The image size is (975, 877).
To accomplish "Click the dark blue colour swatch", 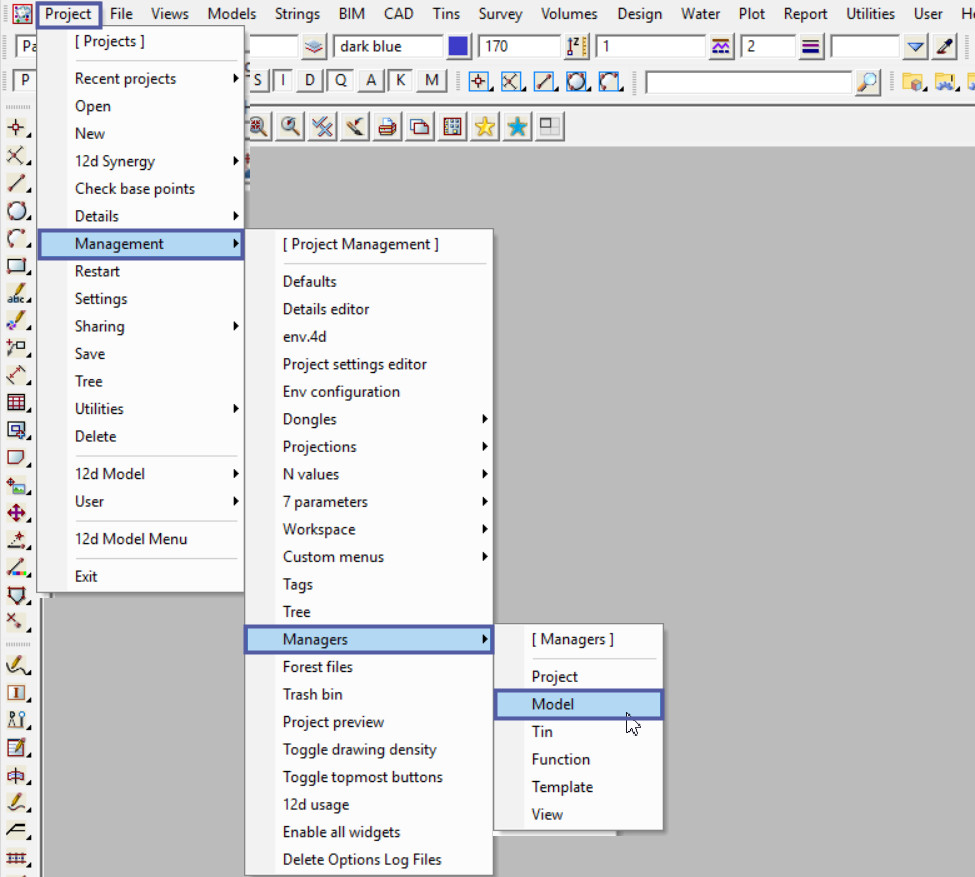I will (459, 47).
